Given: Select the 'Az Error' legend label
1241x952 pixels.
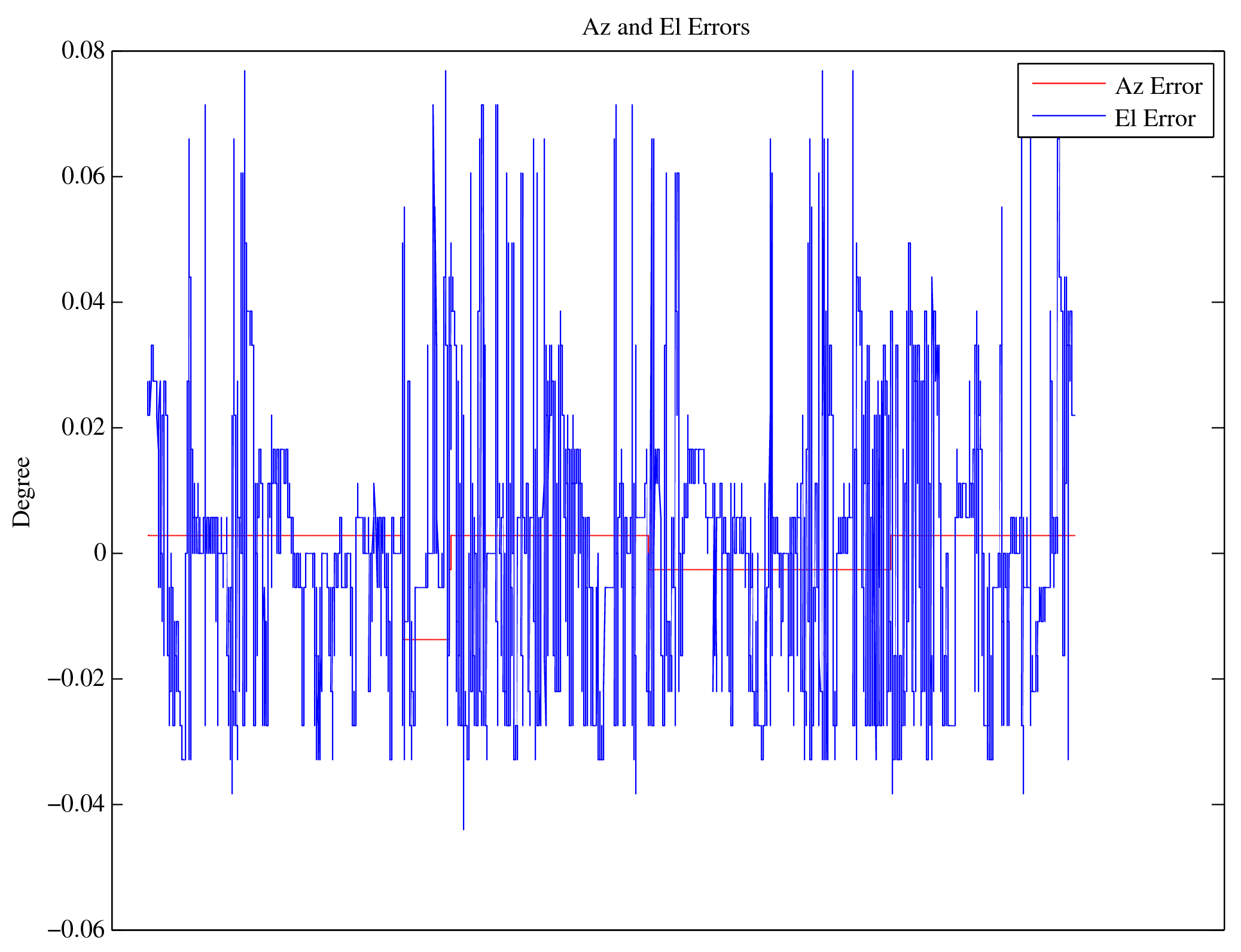Looking at the screenshot, I should pos(1158,87).
